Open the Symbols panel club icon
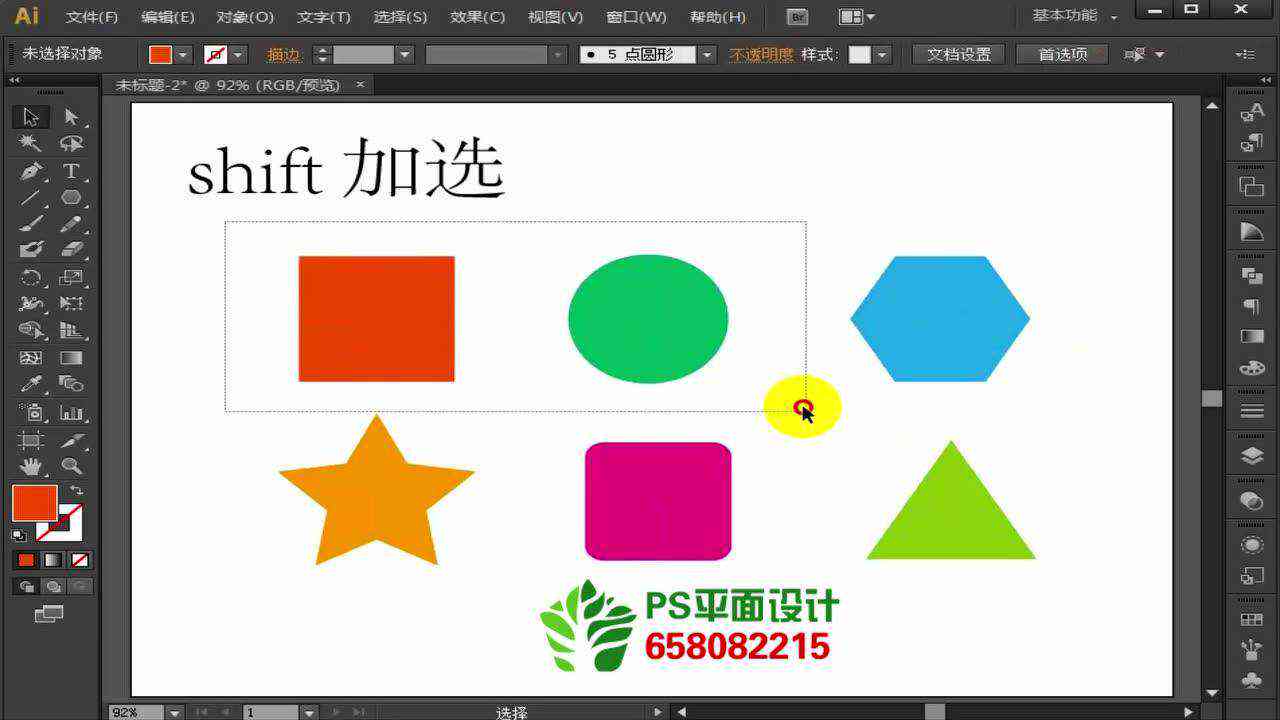1280x720 pixels. (x=1252, y=680)
